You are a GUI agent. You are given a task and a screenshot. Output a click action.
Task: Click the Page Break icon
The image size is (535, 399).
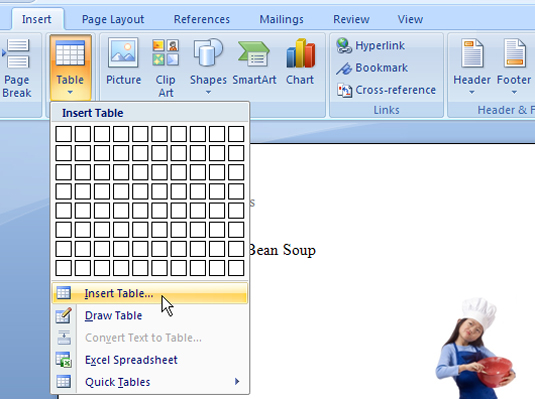coord(17,53)
